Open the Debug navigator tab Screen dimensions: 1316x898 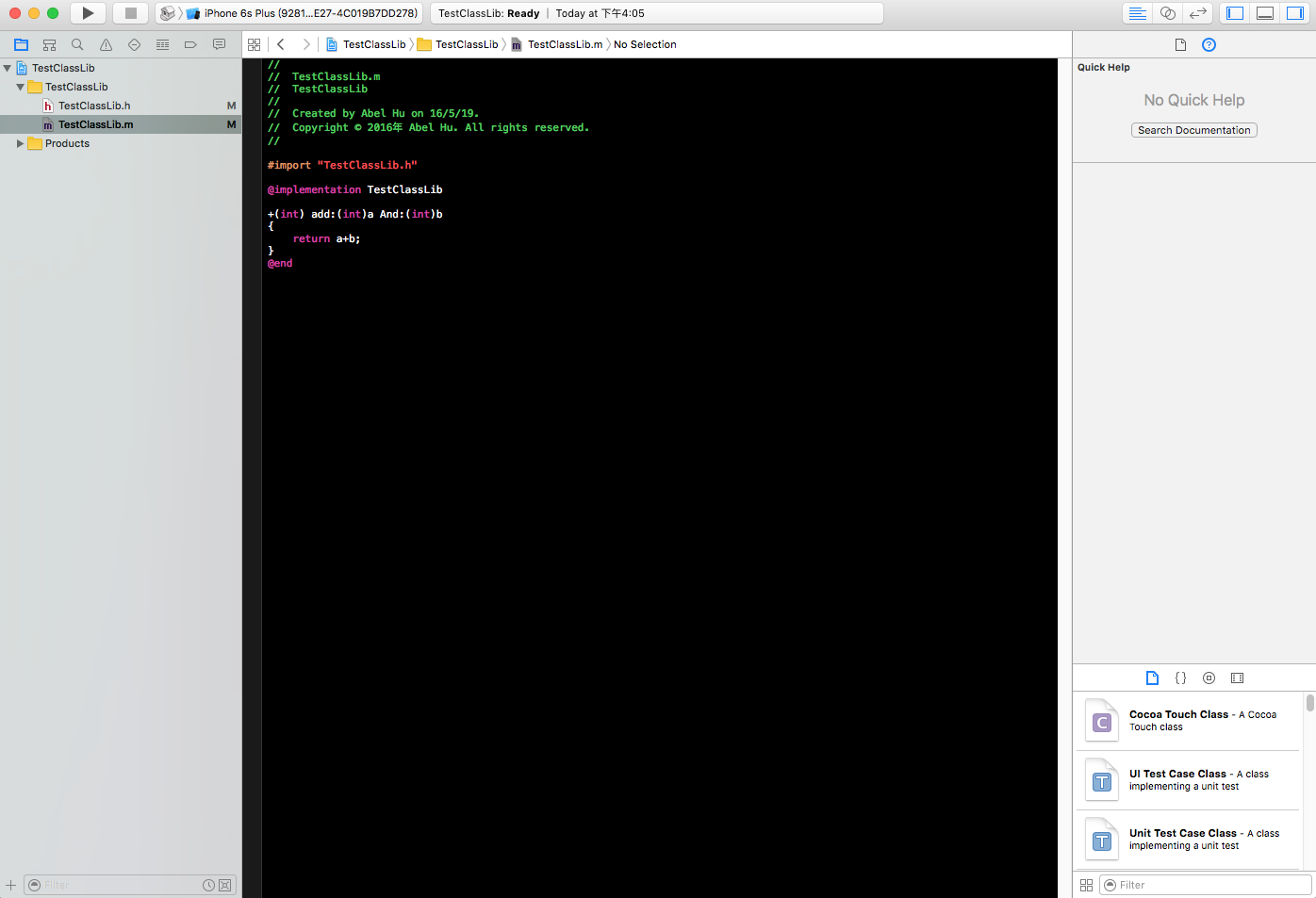[162, 44]
